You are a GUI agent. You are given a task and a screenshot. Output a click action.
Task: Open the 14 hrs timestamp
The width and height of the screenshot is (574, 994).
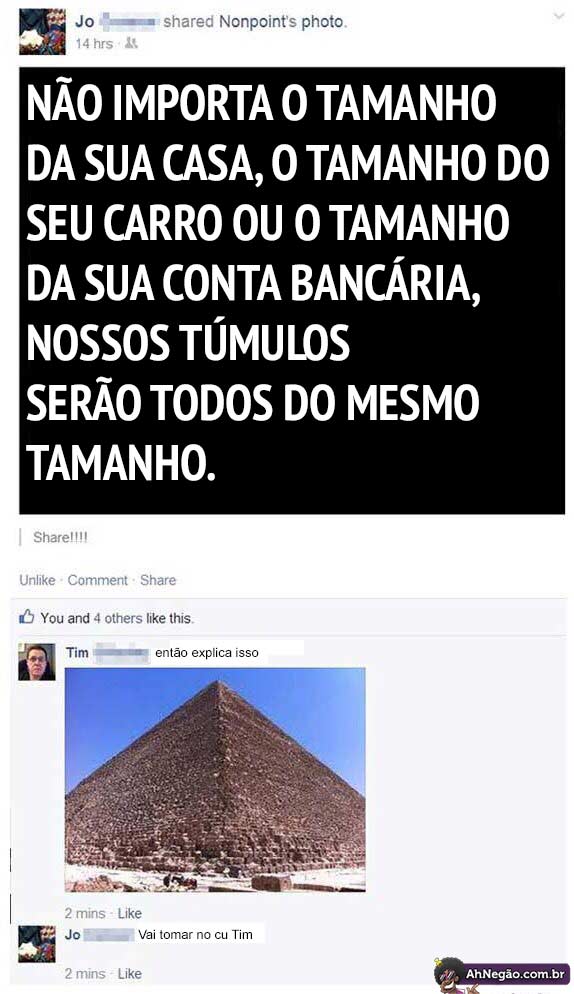[x=94, y=44]
